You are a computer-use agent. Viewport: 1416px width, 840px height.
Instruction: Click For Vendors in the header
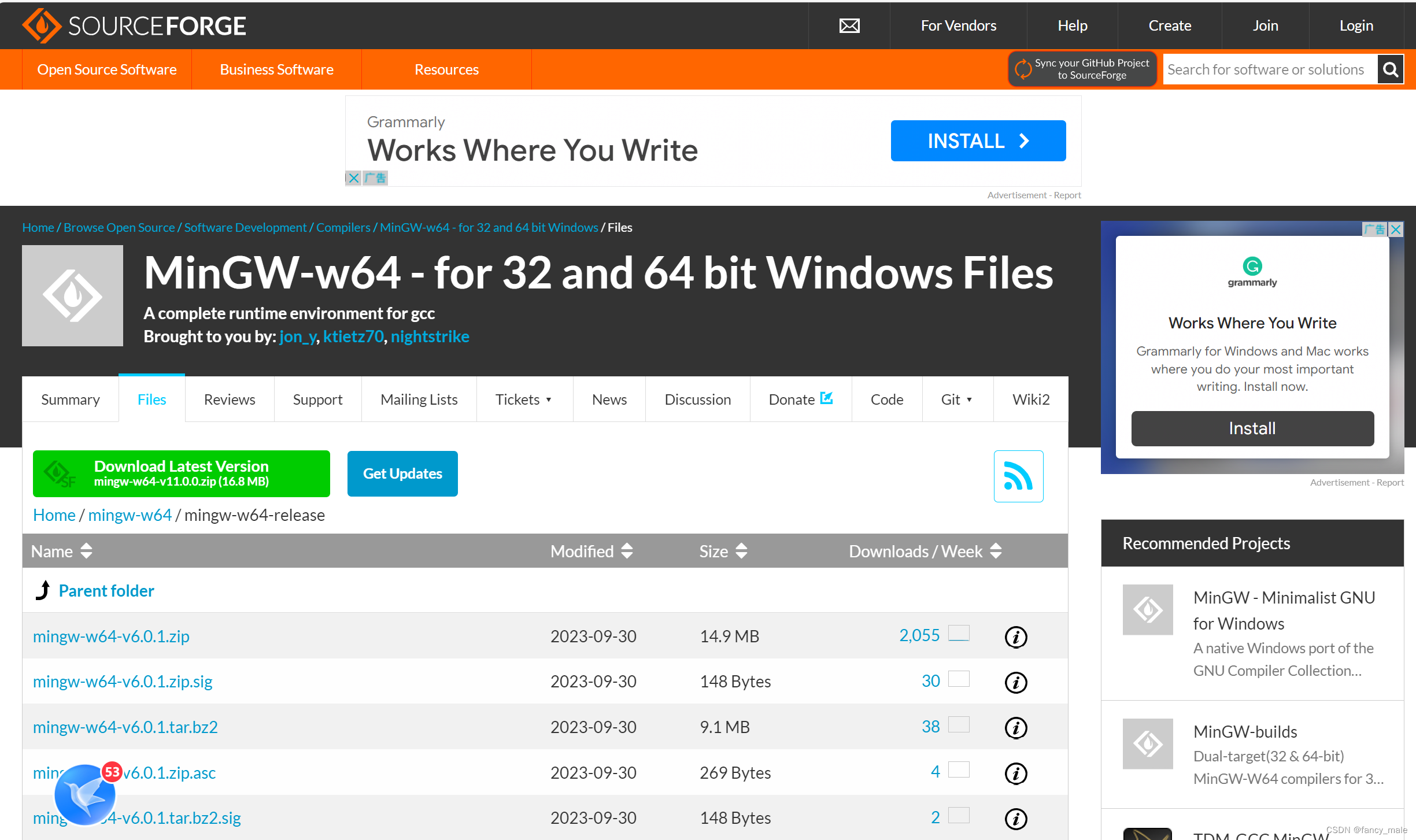[958, 25]
